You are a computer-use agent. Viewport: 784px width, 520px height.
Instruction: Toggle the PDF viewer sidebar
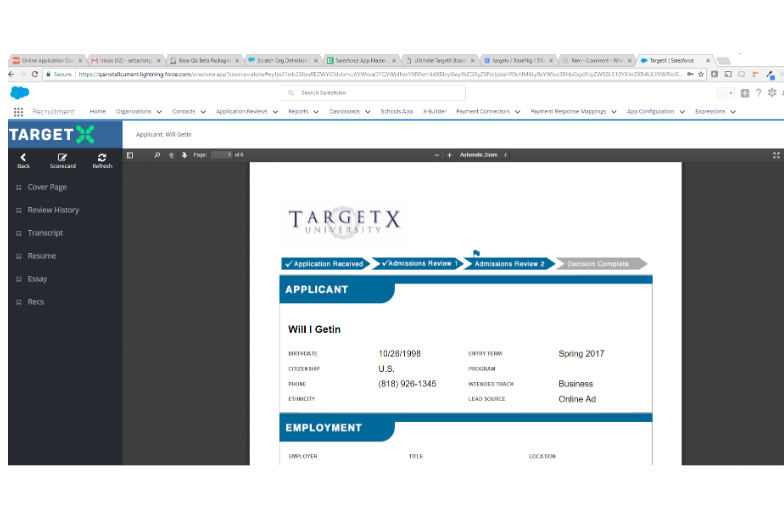130,155
